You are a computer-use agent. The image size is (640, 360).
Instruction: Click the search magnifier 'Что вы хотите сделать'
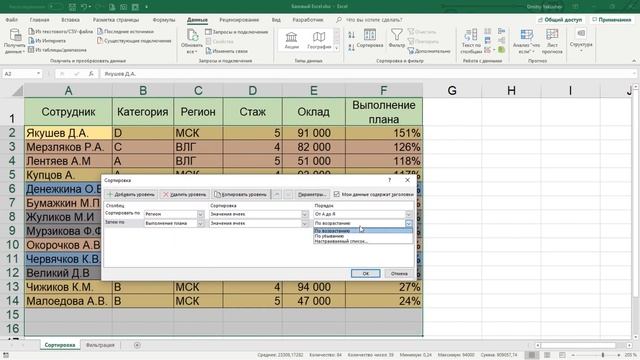(x=339, y=20)
